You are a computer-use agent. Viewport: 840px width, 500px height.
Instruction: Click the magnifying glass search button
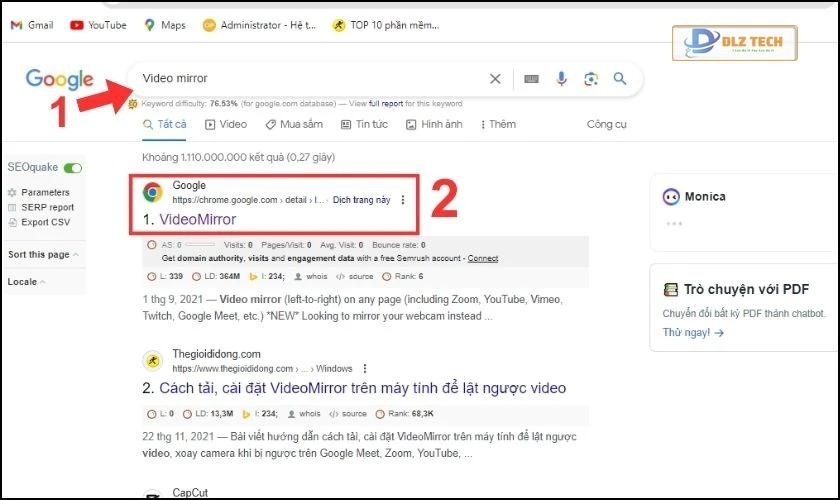620,79
